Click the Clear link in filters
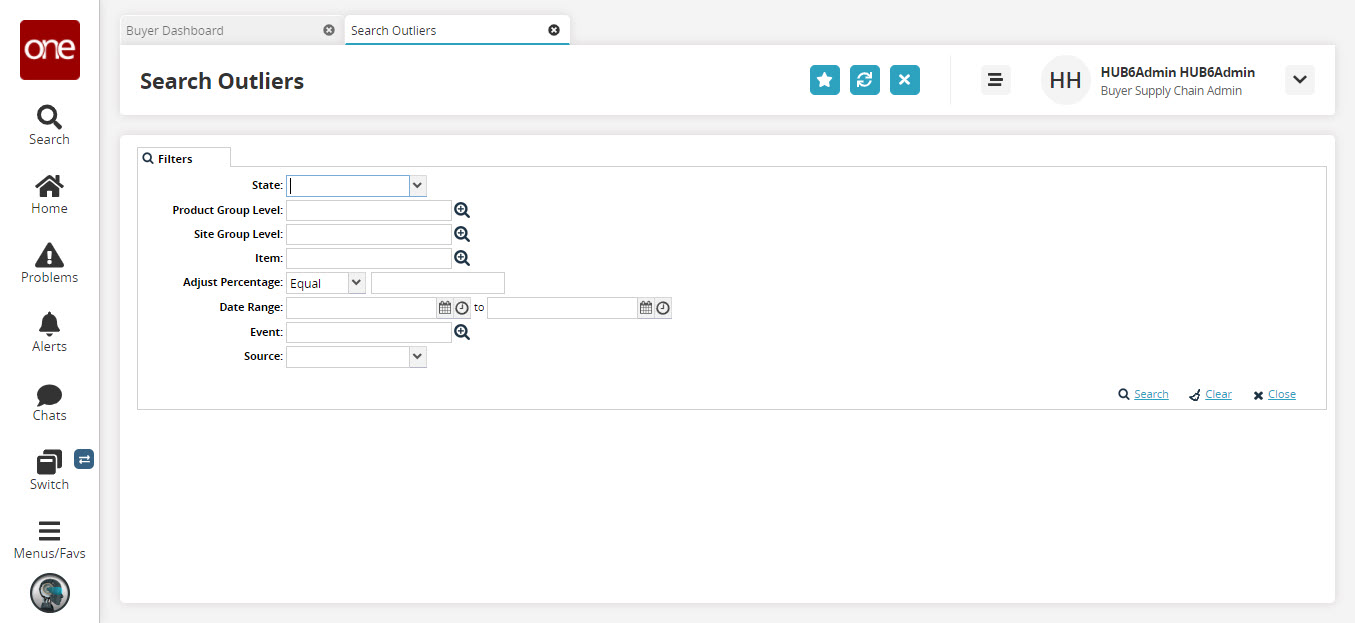Image resolution: width=1355 pixels, height=623 pixels. (1217, 394)
